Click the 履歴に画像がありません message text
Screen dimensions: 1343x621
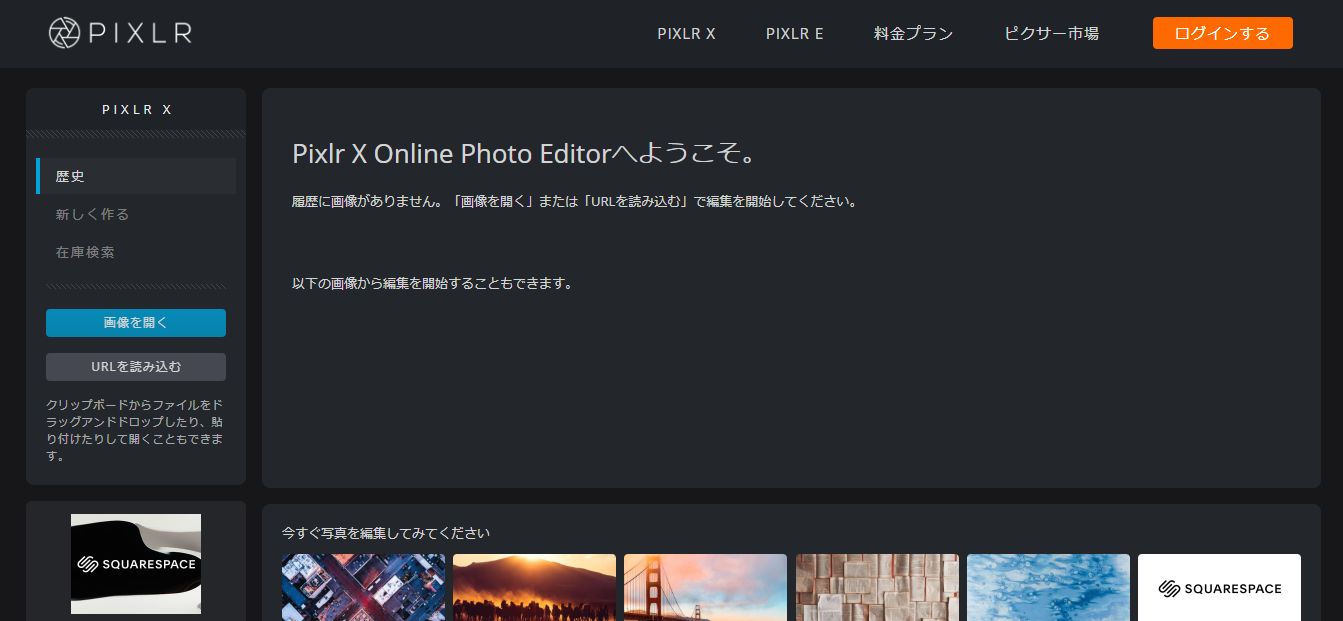point(574,201)
